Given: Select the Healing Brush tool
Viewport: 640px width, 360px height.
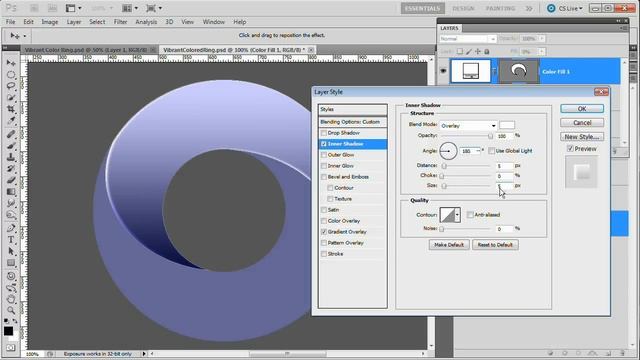Looking at the screenshot, I should [x=11, y=134].
